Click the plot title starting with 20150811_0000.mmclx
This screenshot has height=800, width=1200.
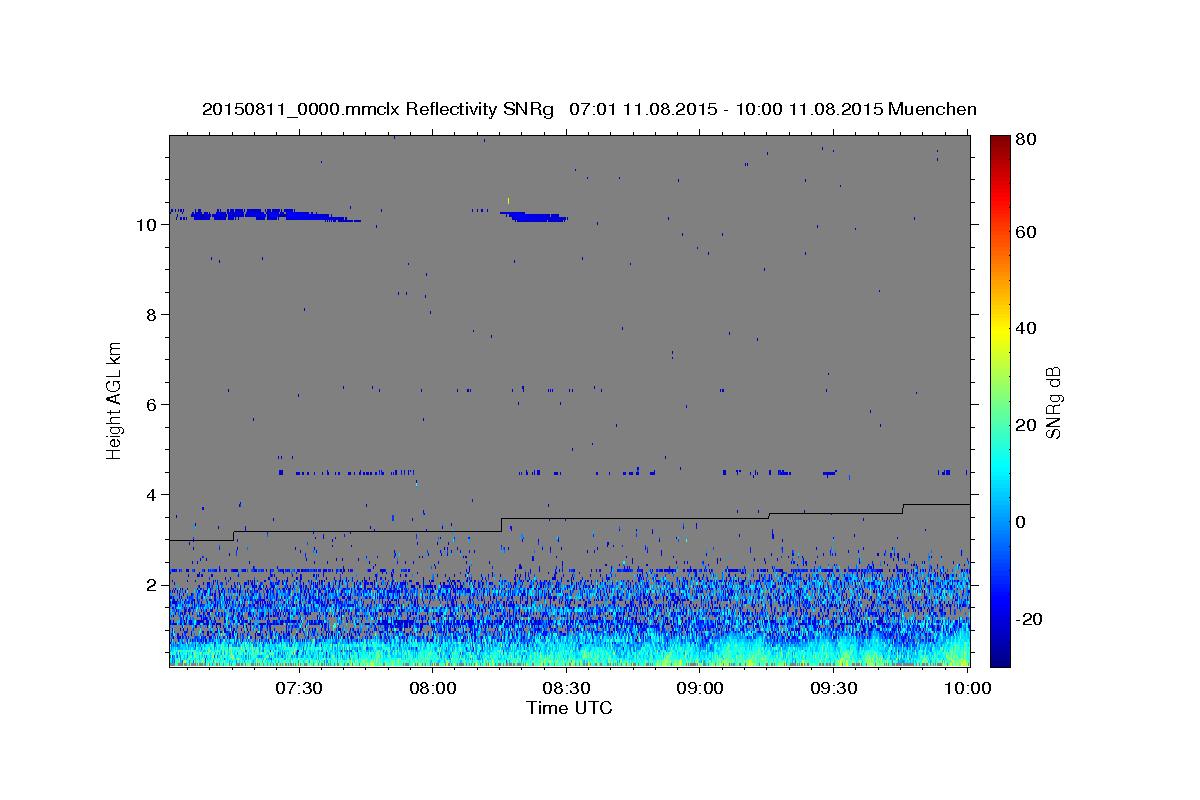(x=589, y=108)
